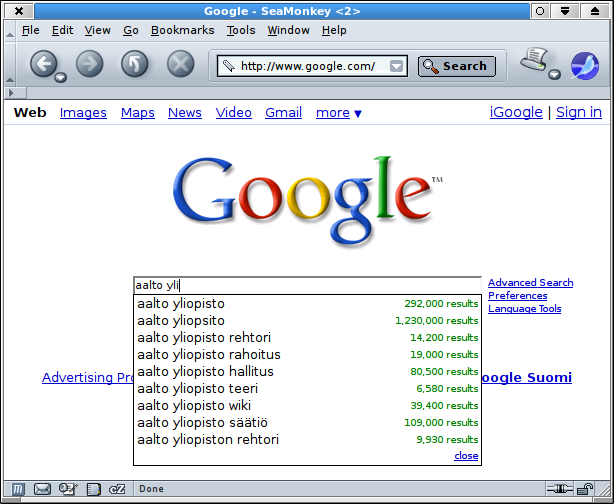
Task: Open the Language Tools link
Action: (524, 309)
